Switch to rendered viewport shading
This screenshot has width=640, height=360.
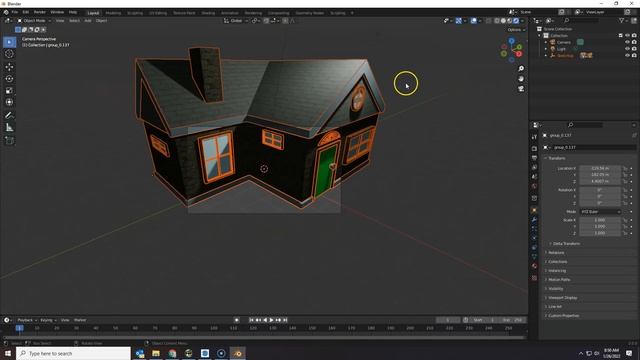pyautogui.click(x=516, y=20)
